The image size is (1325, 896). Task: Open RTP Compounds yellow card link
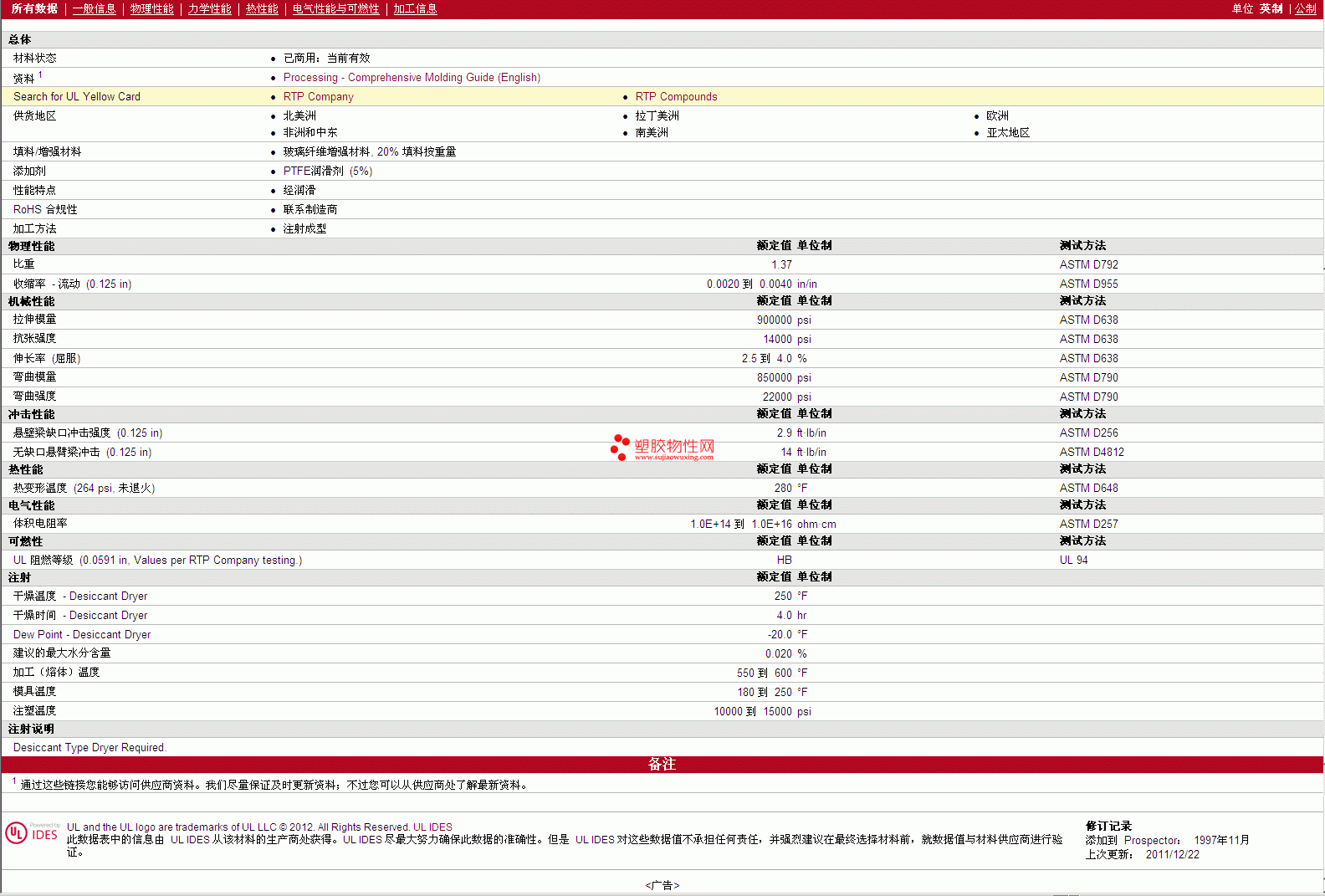click(676, 96)
